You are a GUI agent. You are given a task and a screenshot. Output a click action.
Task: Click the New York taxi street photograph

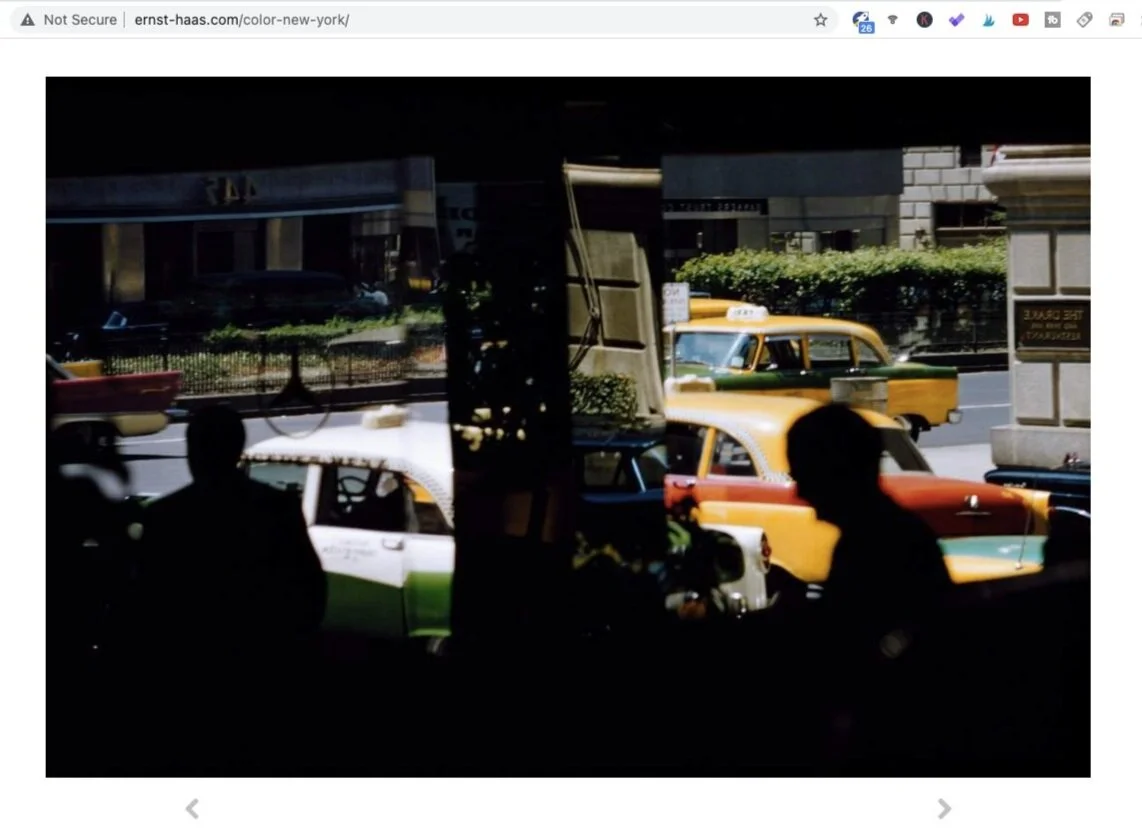click(568, 427)
